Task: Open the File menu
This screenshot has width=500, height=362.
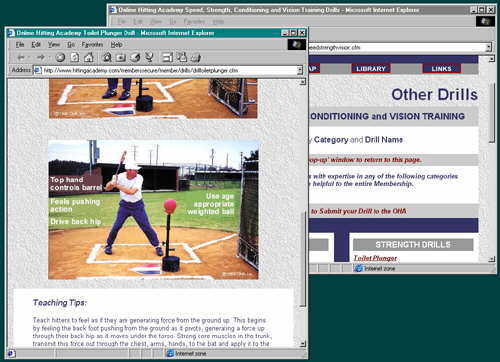Action: [x=20, y=44]
